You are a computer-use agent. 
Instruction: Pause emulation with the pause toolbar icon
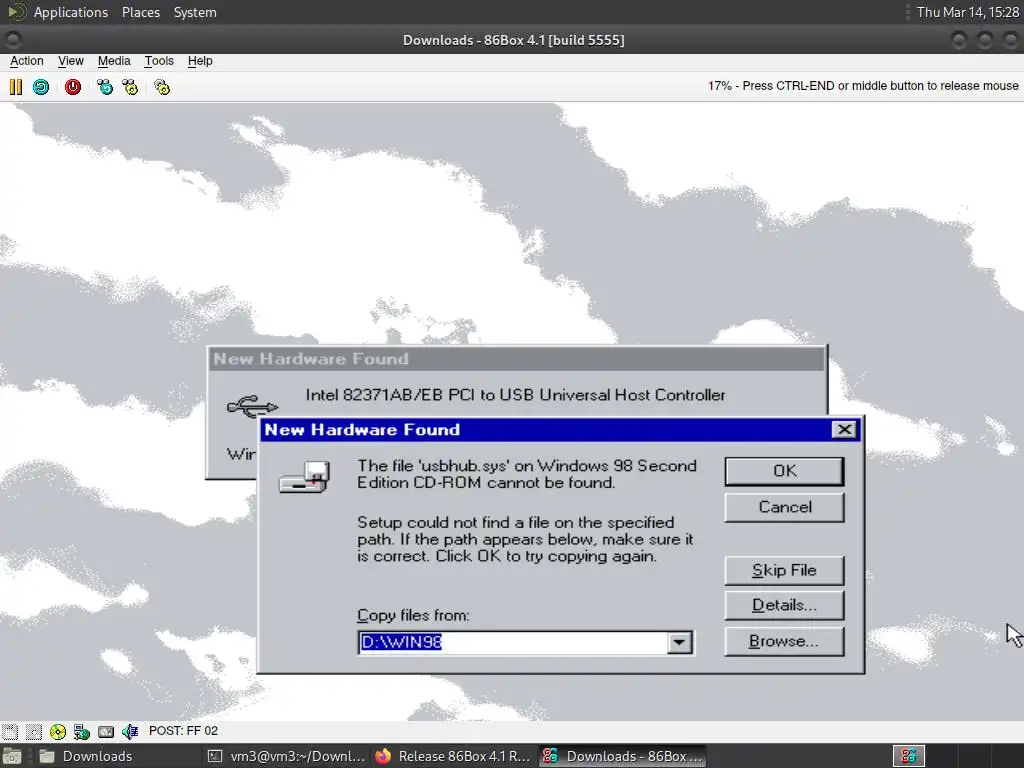[16, 87]
